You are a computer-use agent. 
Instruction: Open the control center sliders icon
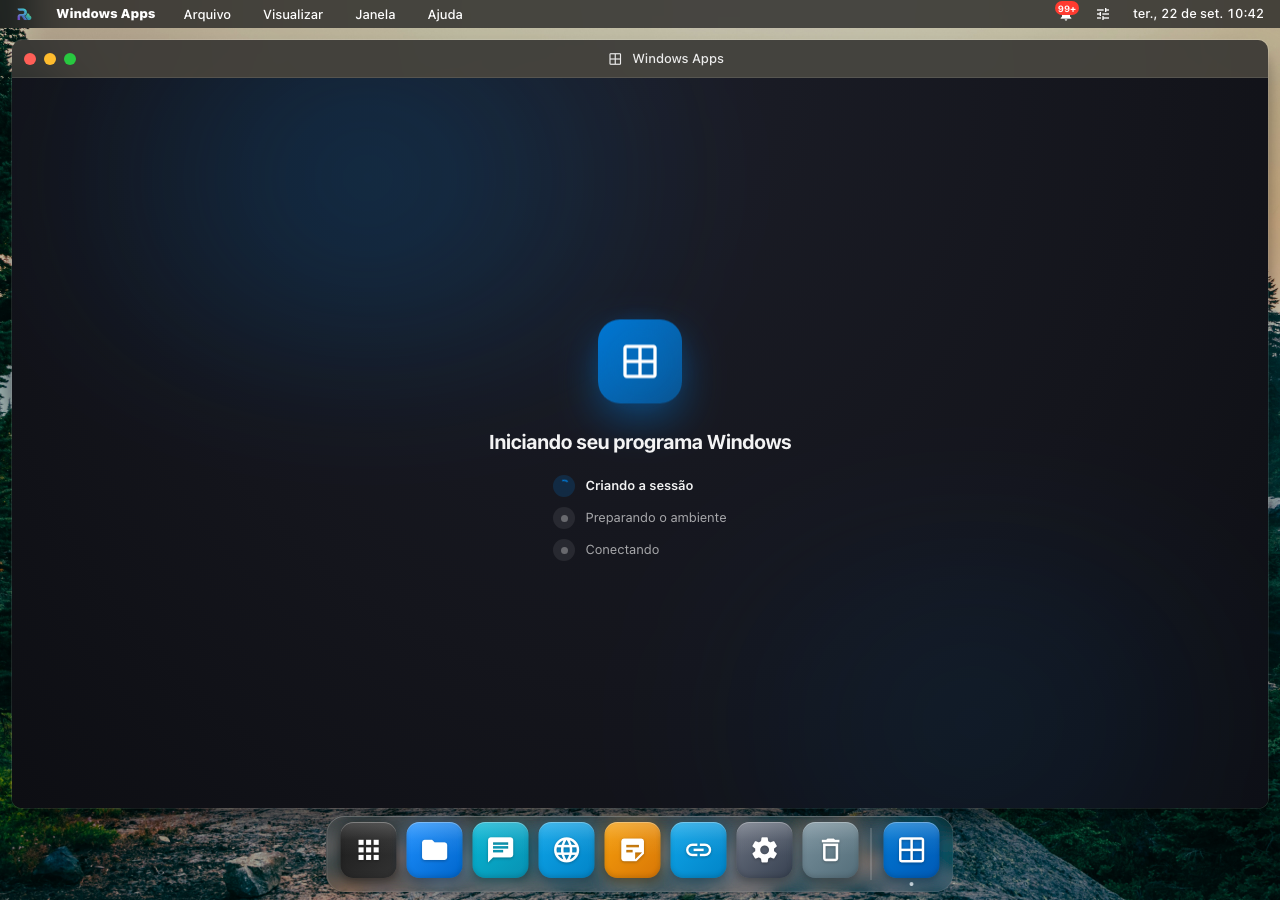(x=1103, y=14)
